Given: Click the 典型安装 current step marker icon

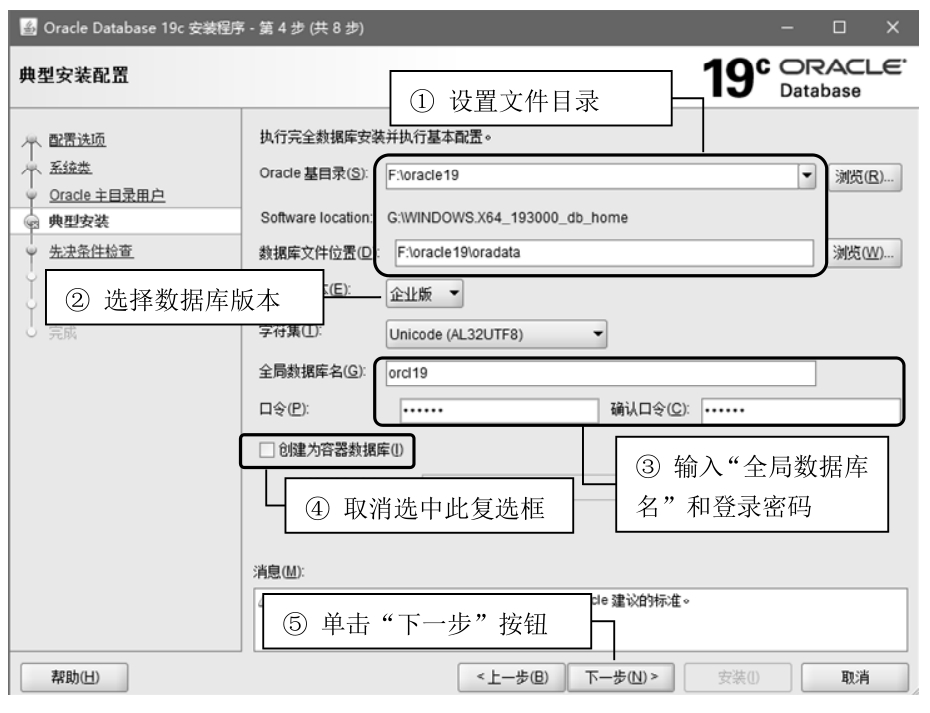Looking at the screenshot, I should tap(31, 222).
